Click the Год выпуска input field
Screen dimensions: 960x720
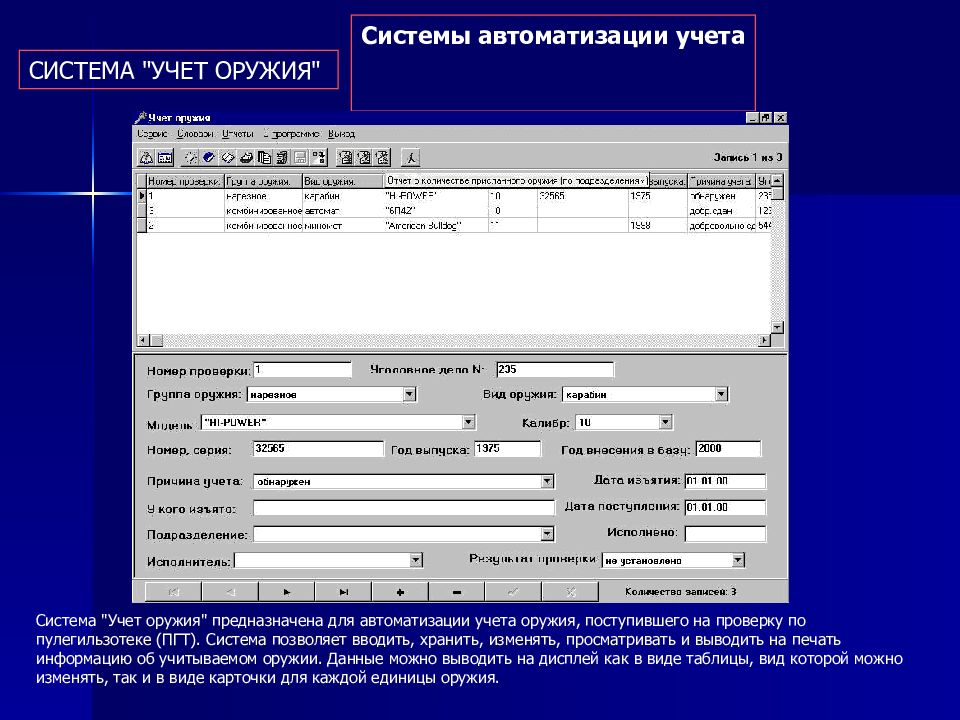(x=508, y=449)
